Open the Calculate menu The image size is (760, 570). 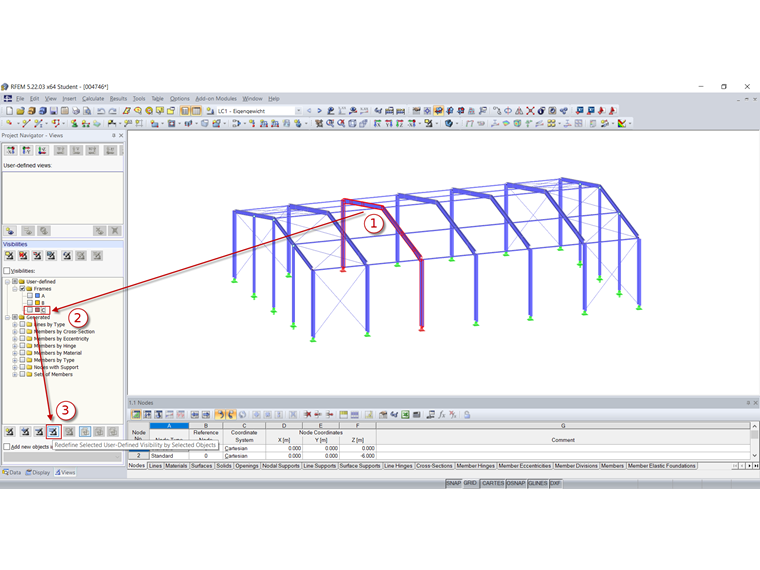pos(93,98)
